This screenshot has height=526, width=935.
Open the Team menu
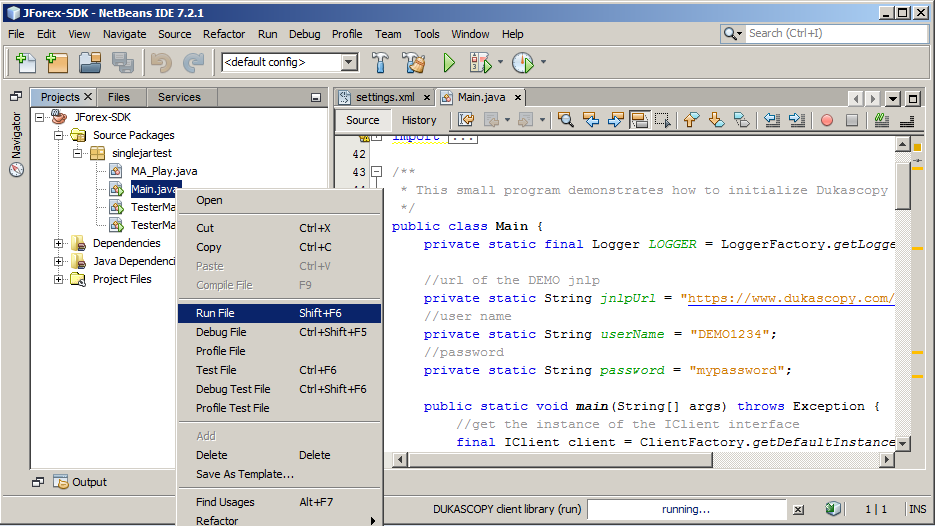388,34
